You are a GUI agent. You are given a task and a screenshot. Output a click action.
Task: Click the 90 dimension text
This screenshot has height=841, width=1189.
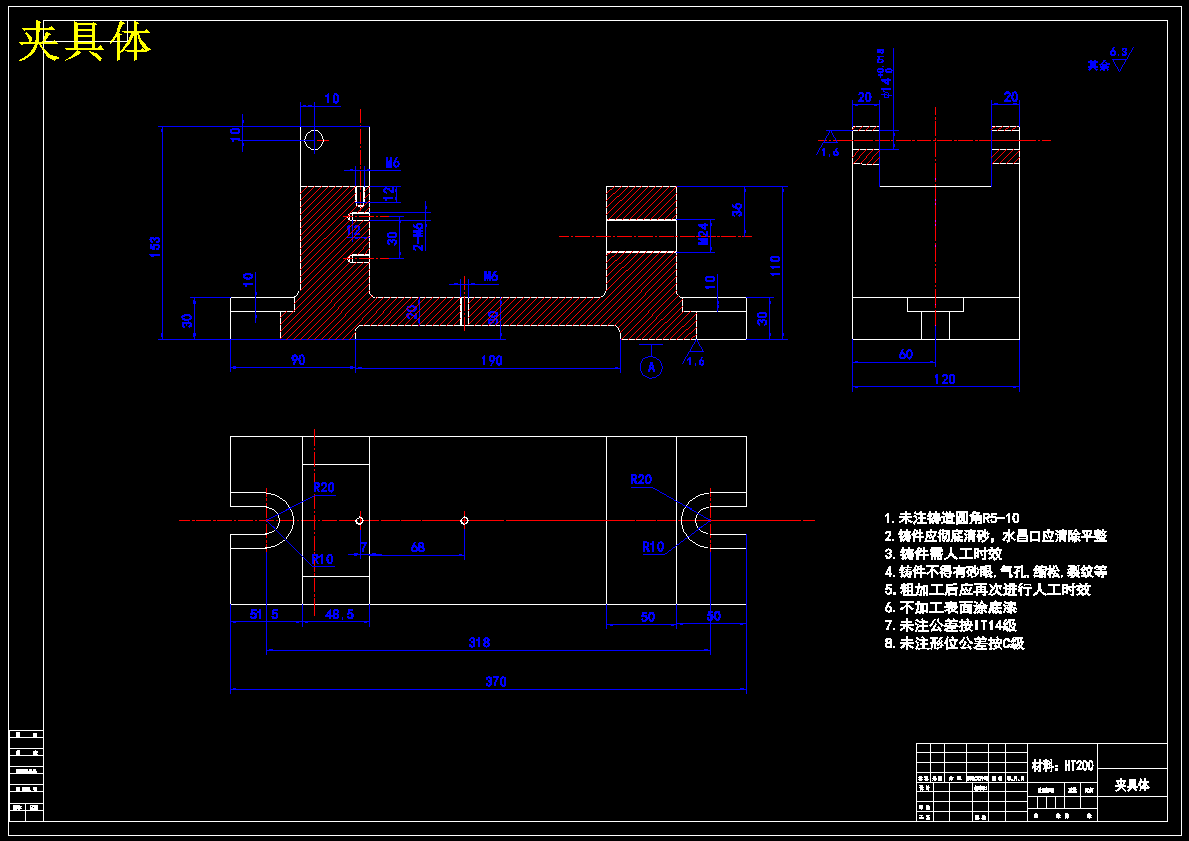pyautogui.click(x=298, y=360)
